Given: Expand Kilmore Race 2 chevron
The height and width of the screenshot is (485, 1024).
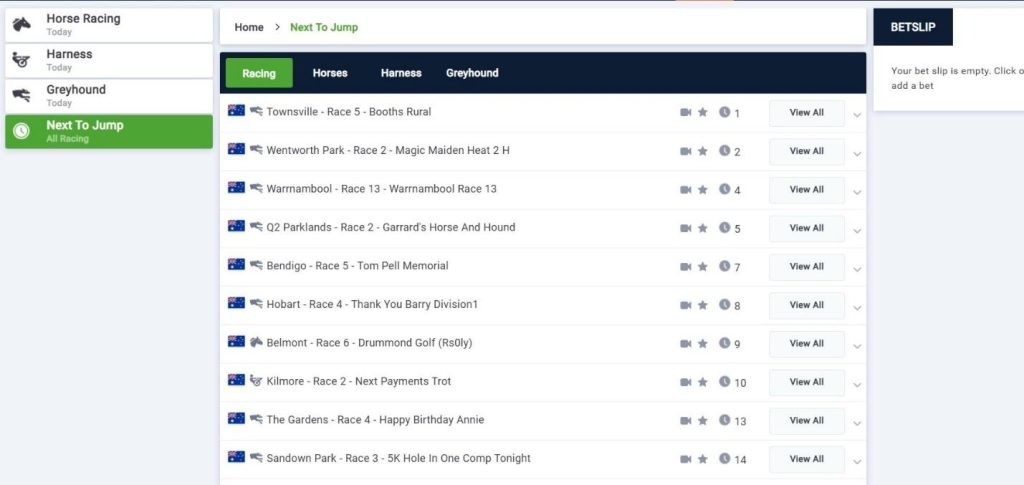Looking at the screenshot, I should tap(857, 385).
